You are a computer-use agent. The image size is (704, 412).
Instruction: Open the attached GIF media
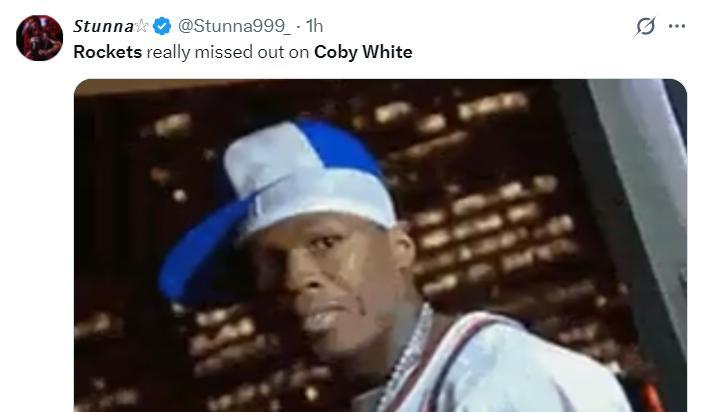(380, 245)
